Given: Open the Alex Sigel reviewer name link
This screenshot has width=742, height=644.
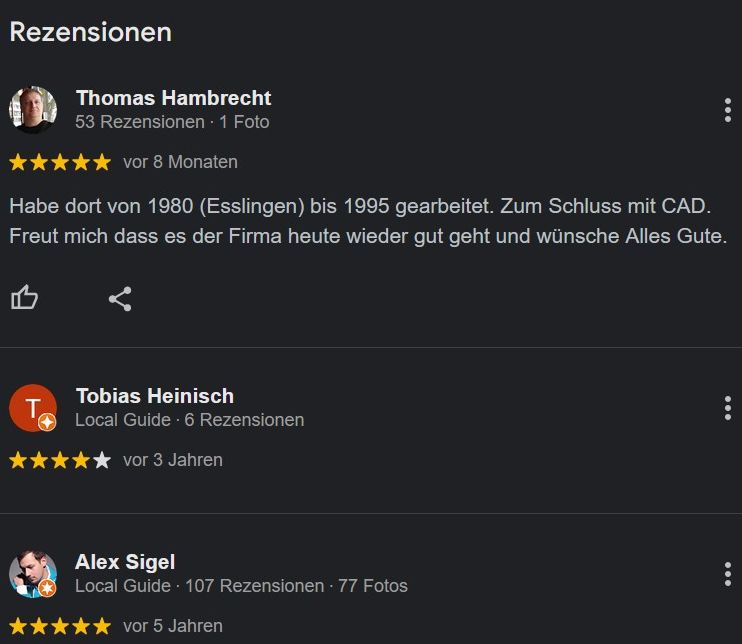Looking at the screenshot, I should (125, 562).
